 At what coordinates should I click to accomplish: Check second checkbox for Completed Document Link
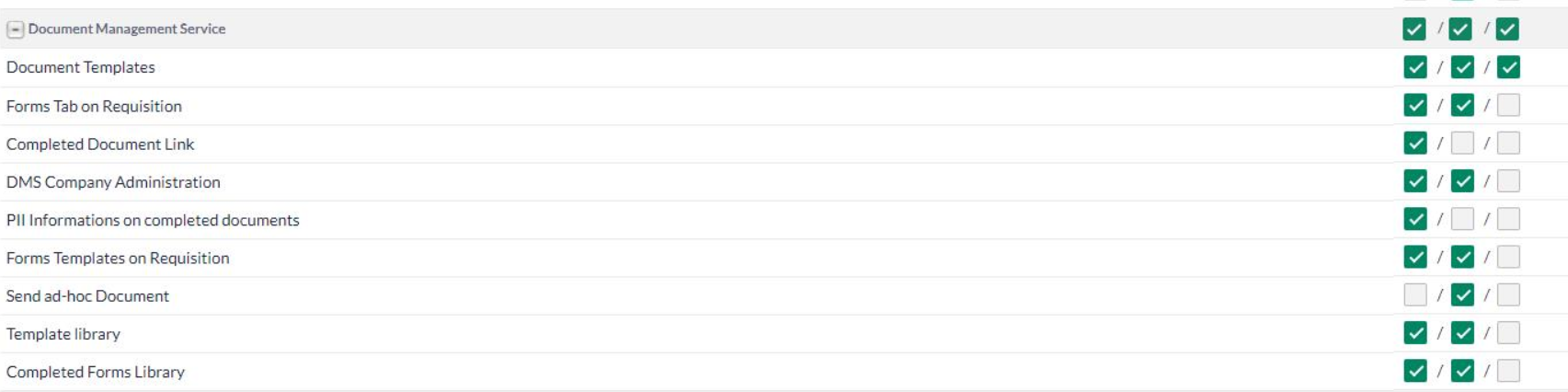coord(1462,144)
